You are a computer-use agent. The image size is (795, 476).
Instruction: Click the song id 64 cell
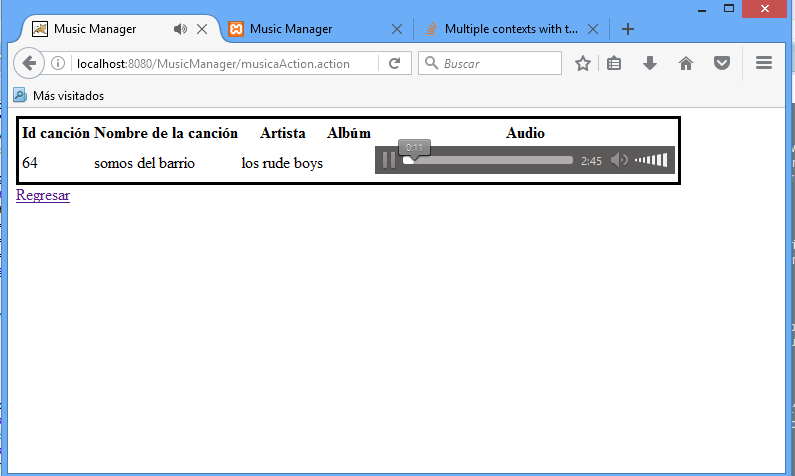(x=30, y=163)
